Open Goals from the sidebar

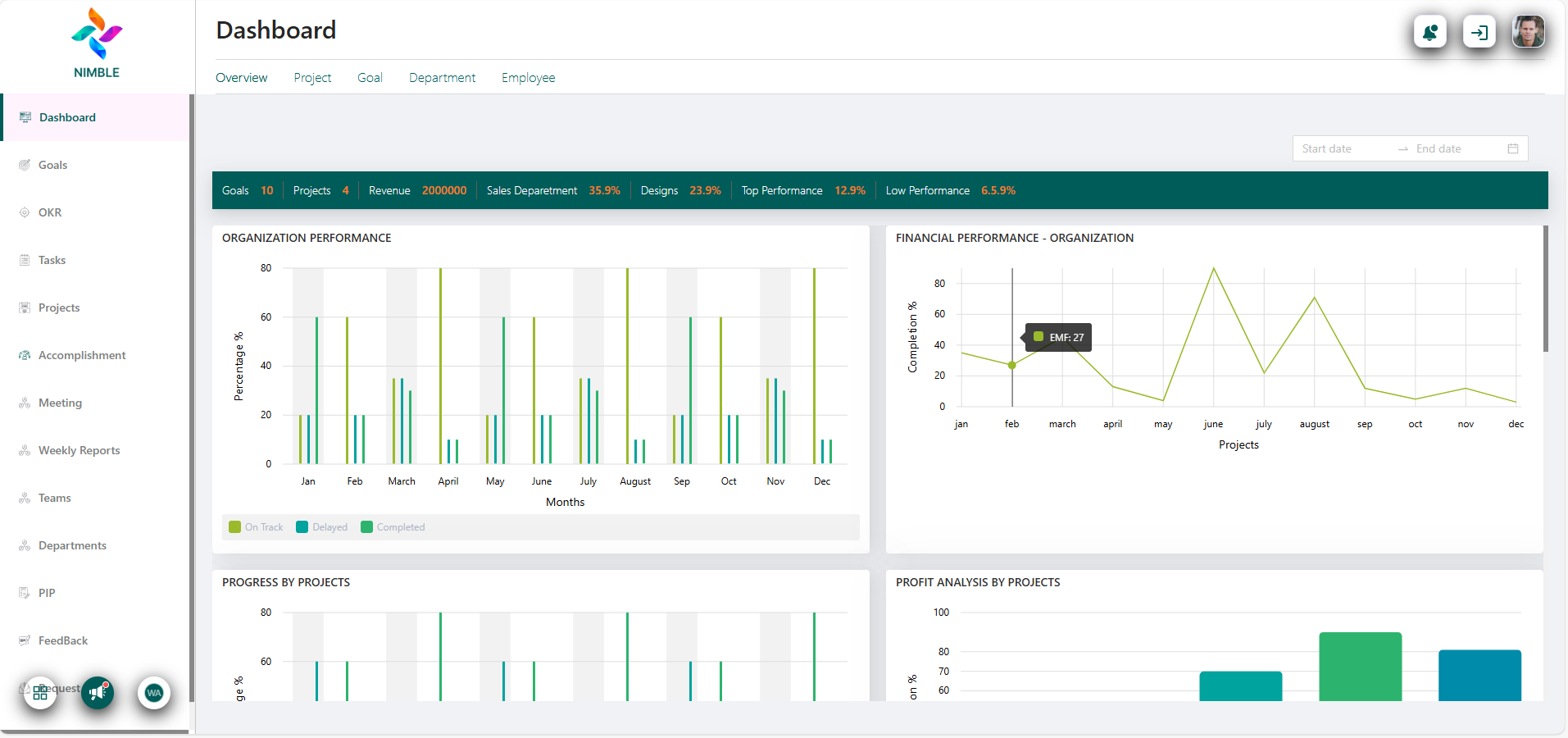(52, 165)
